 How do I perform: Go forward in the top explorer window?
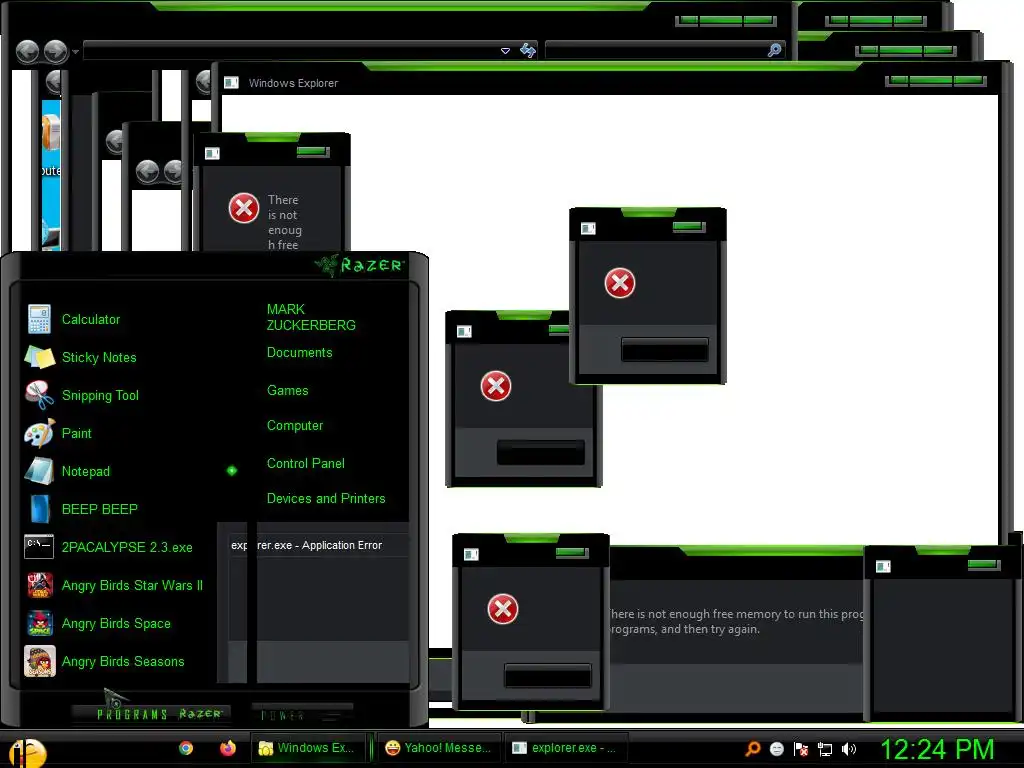pyautogui.click(x=56, y=52)
